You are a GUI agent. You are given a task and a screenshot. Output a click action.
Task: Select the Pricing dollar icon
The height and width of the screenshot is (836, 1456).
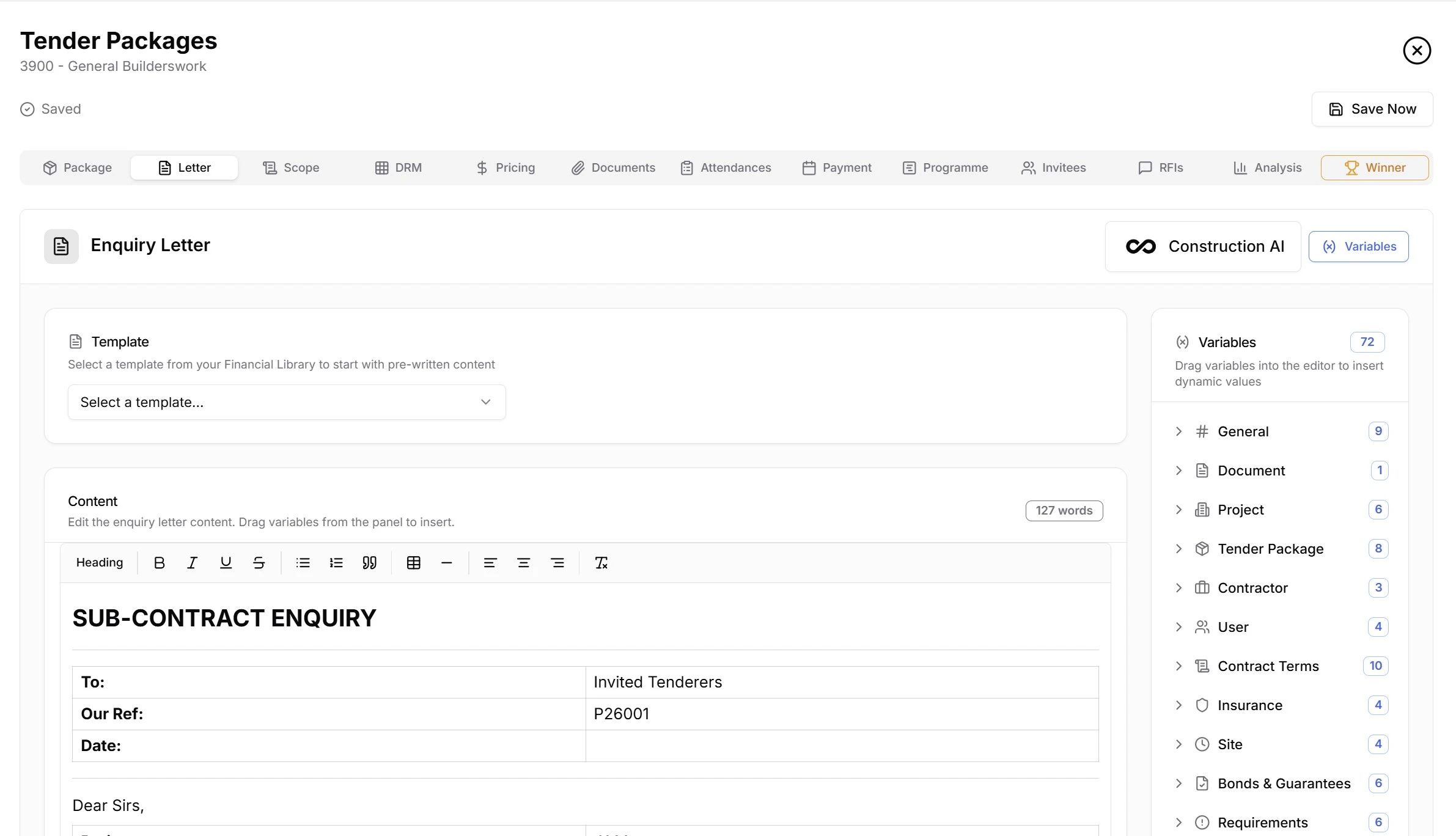pyautogui.click(x=482, y=167)
